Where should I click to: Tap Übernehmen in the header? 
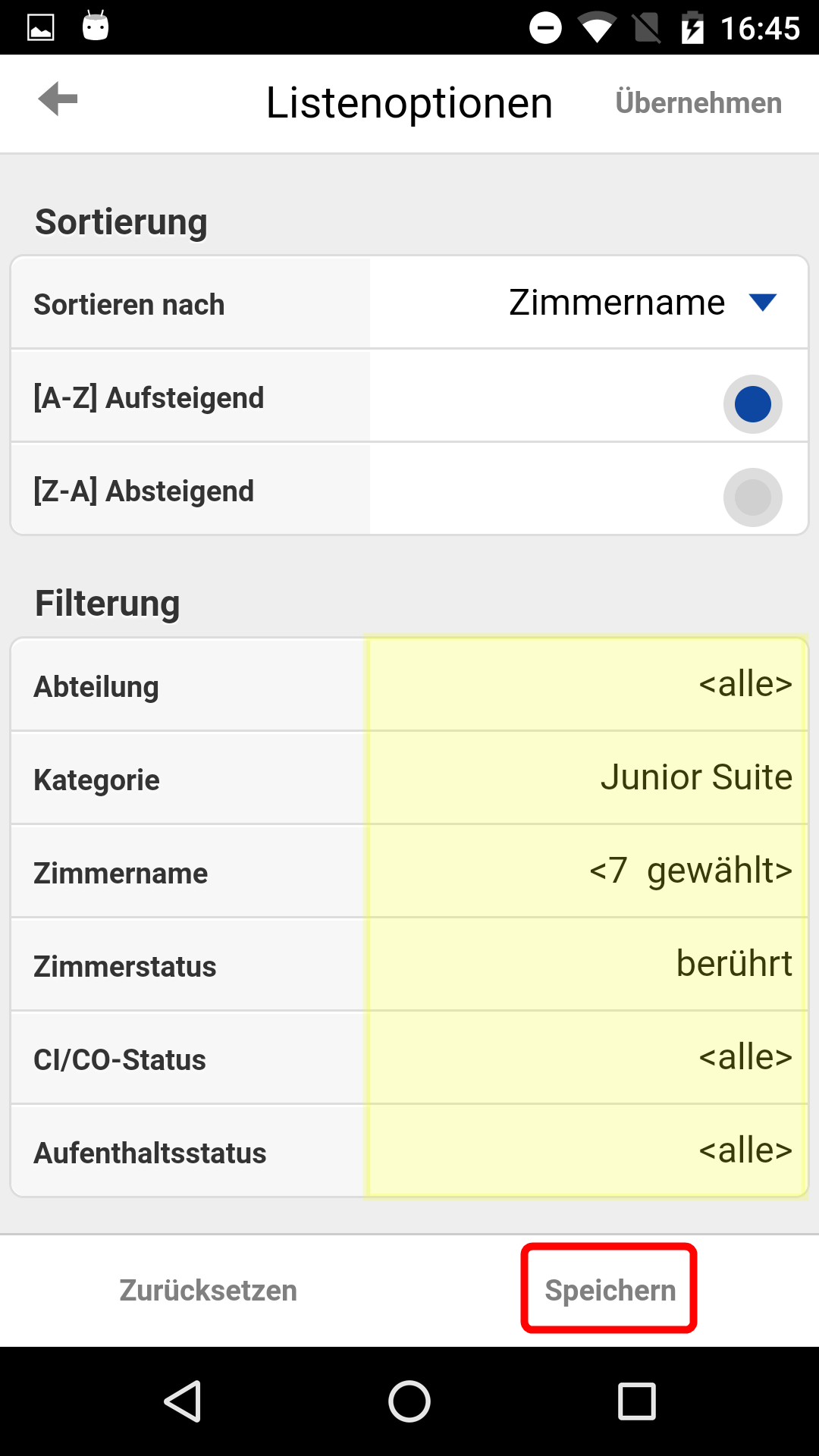(698, 102)
